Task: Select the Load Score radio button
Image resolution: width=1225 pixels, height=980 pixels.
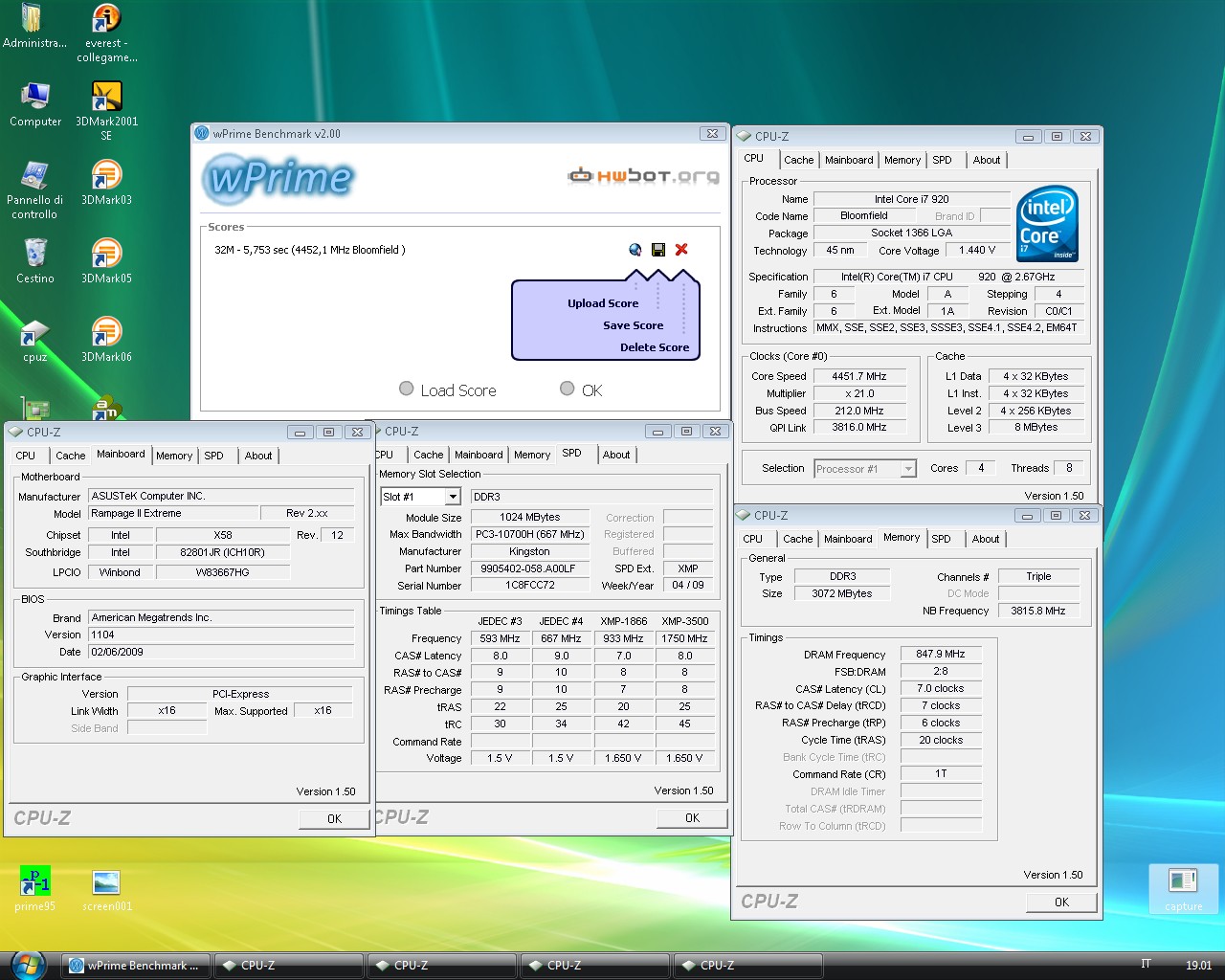Action: (407, 389)
